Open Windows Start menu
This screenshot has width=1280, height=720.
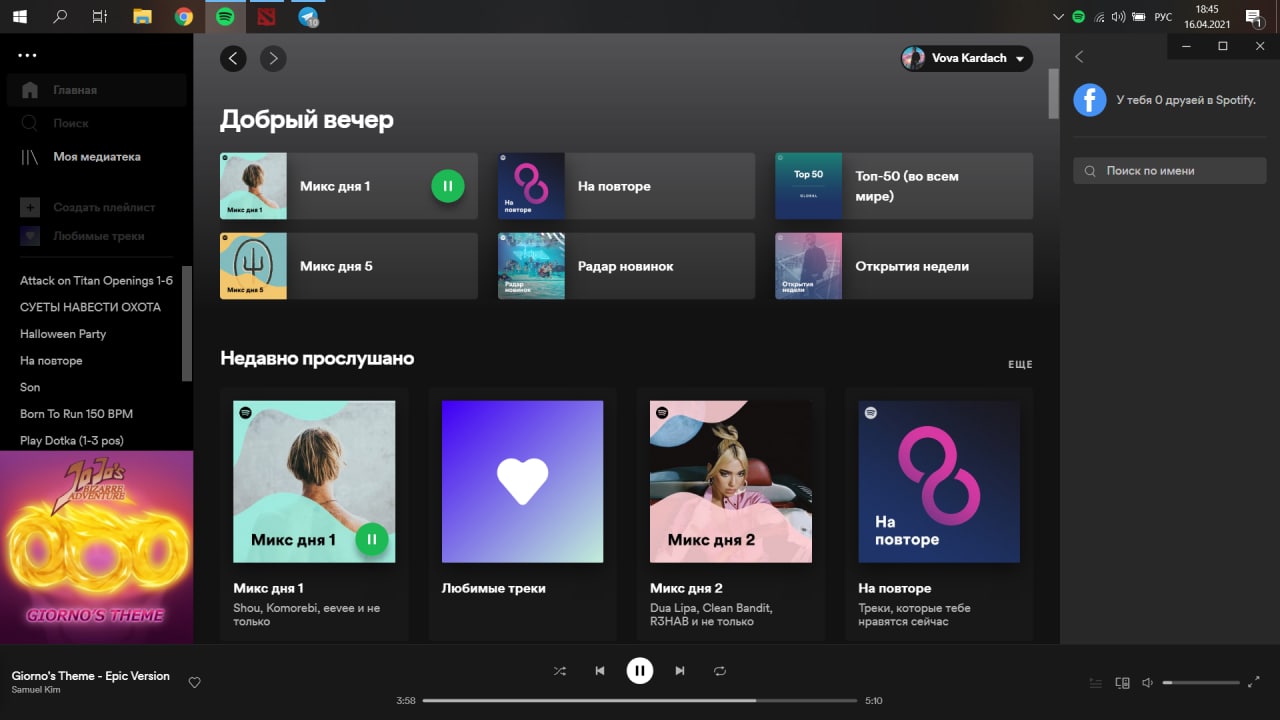click(19, 16)
